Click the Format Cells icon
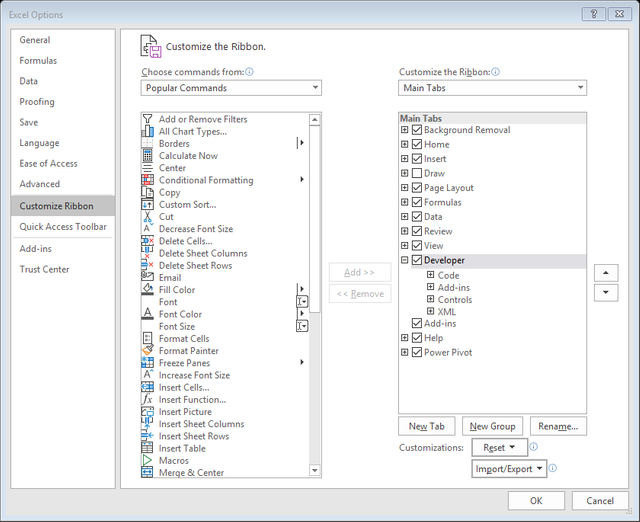 (x=147, y=338)
